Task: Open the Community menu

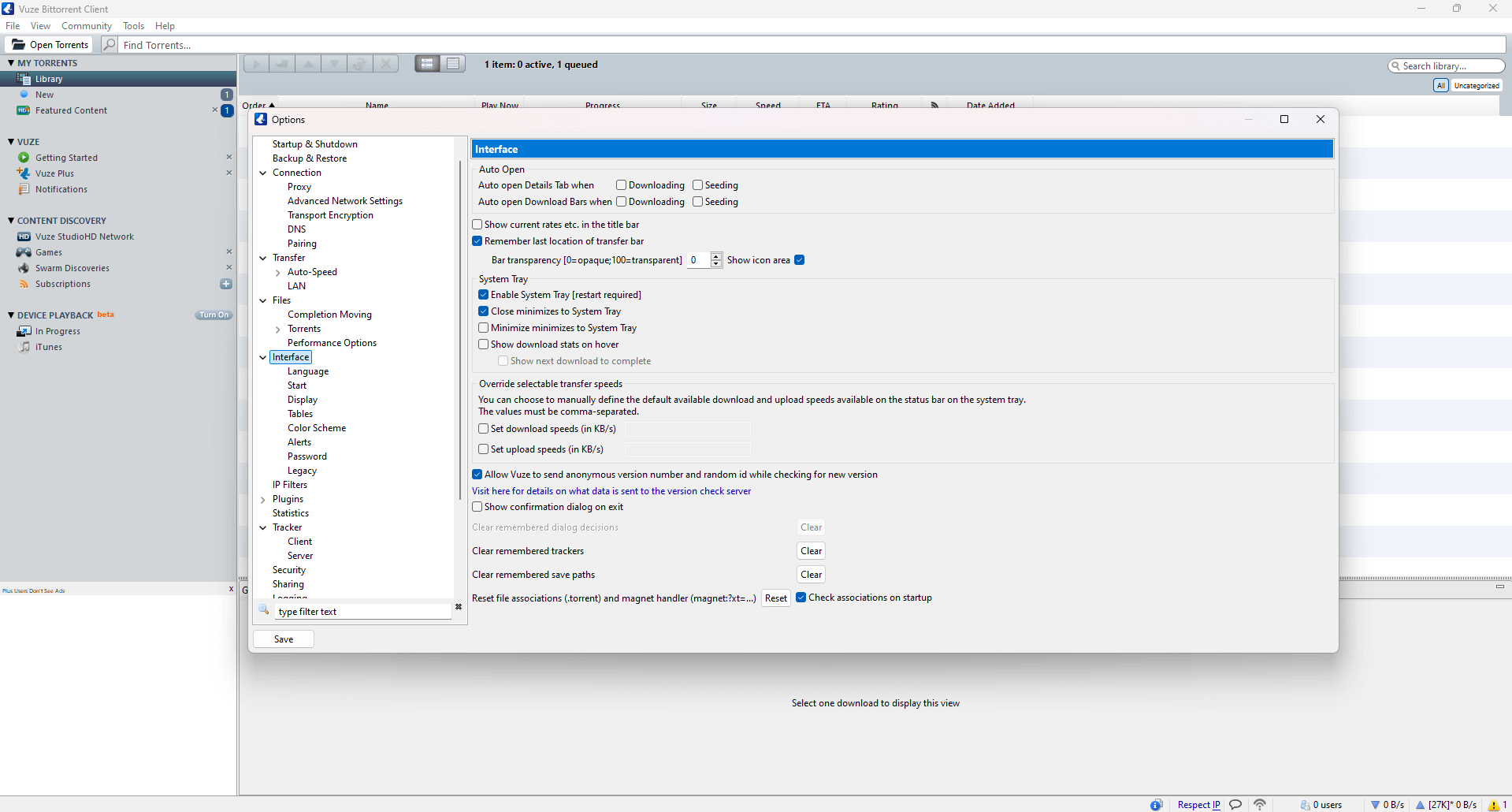Action: pos(87,26)
